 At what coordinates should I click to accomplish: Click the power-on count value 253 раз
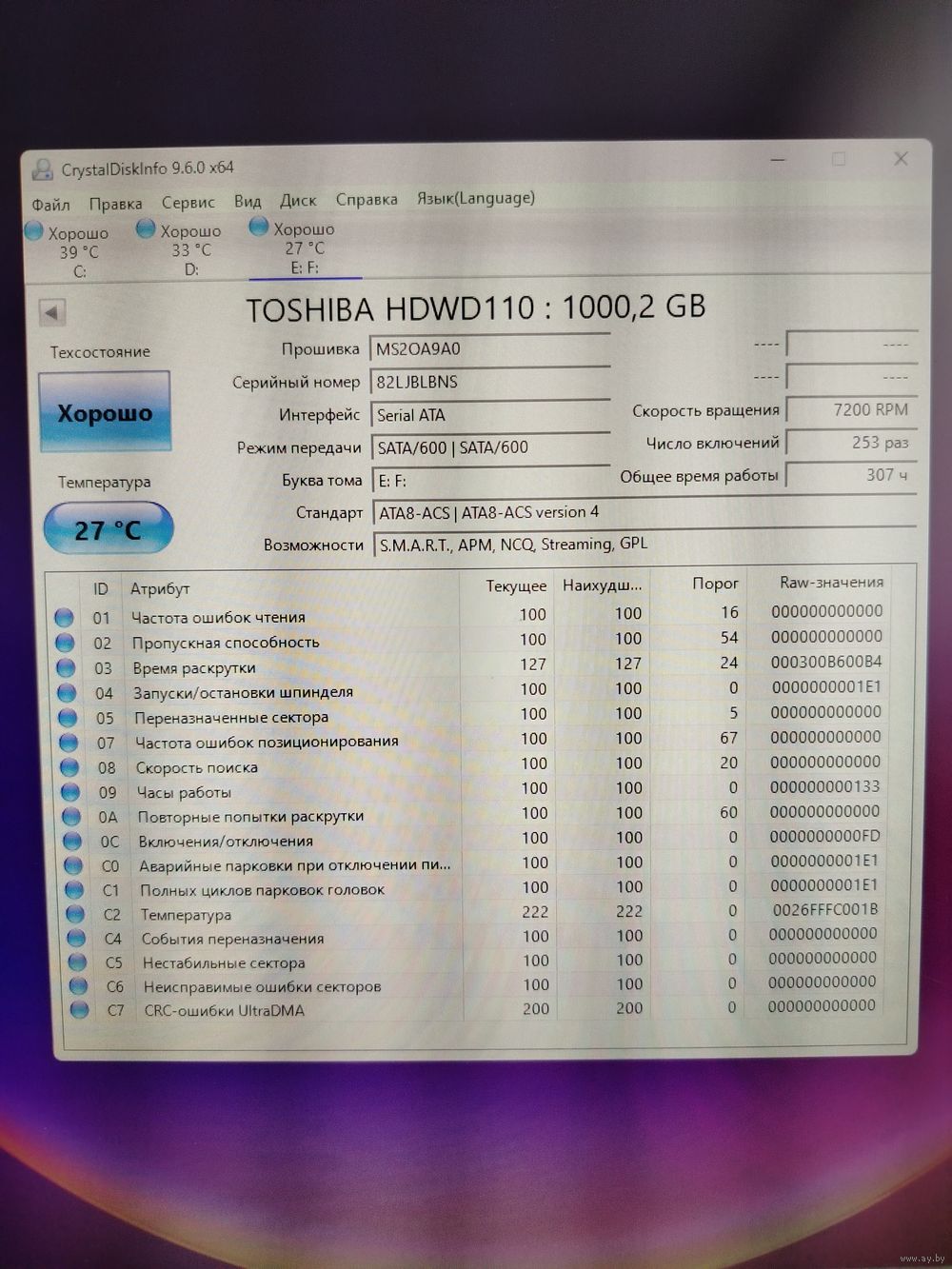pos(851,443)
